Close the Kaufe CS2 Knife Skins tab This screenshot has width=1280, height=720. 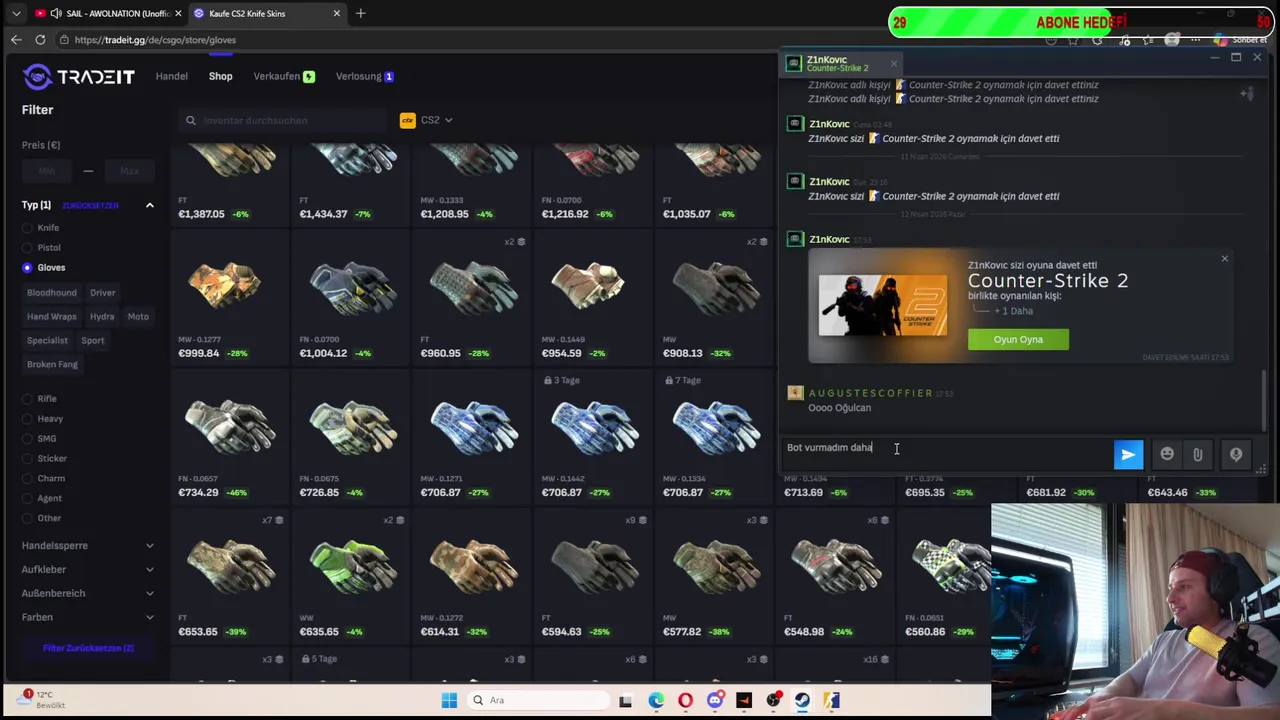coord(337,13)
